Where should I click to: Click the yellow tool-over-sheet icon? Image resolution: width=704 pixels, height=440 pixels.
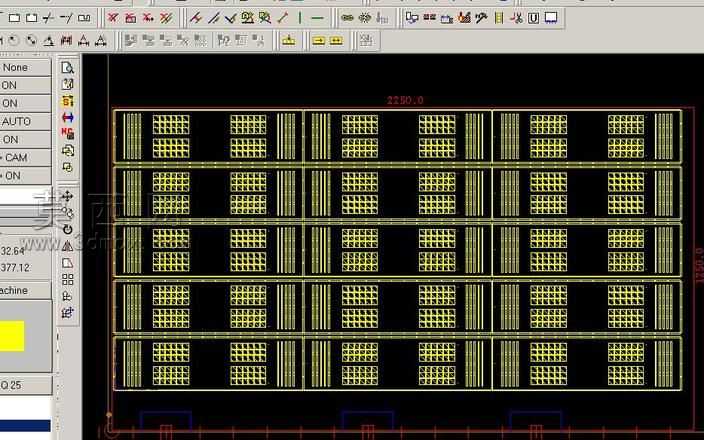[x=288, y=41]
